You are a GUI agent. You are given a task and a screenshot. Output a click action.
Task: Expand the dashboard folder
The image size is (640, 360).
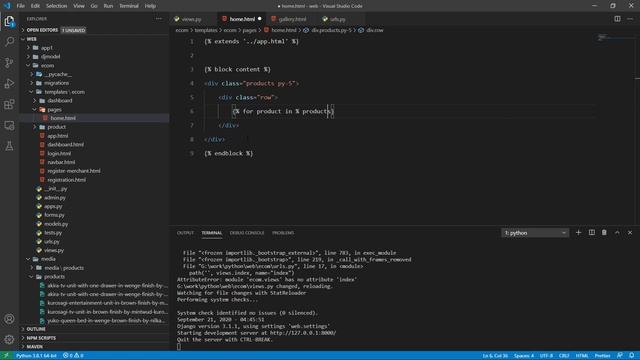95,100
